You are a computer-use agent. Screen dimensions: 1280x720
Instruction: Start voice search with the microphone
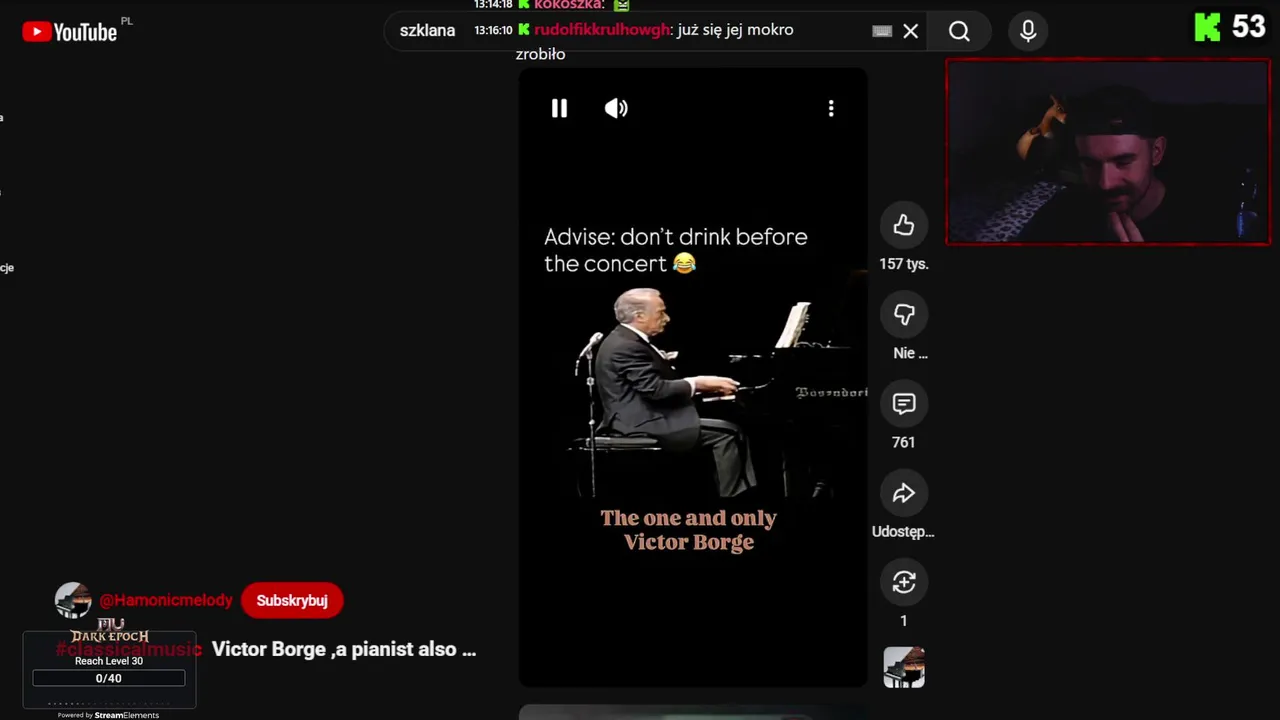1028,31
